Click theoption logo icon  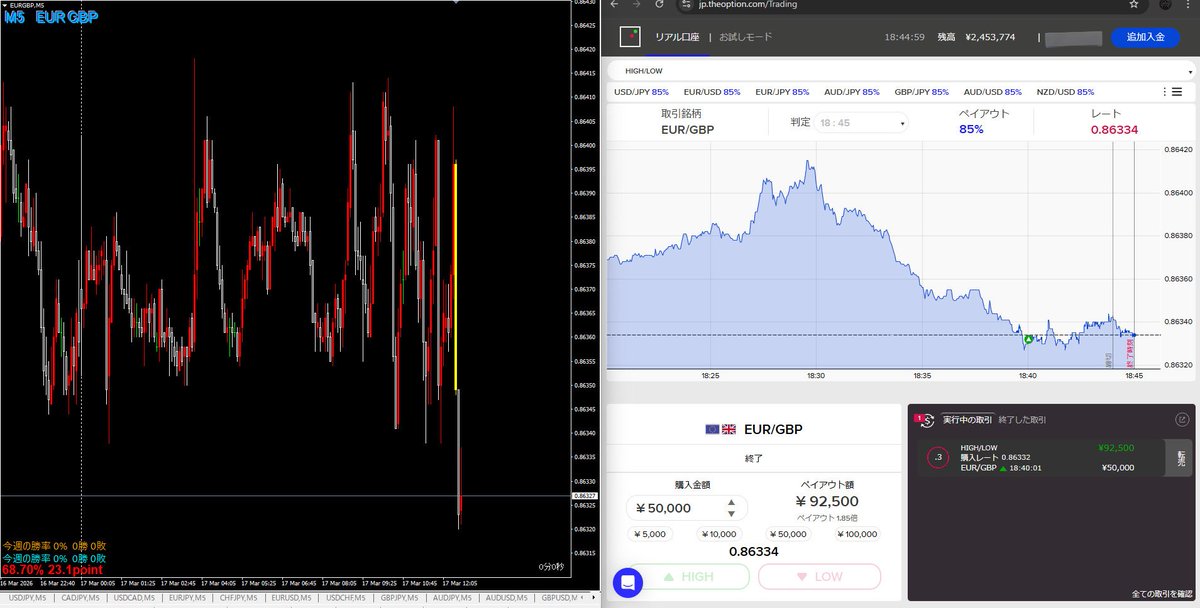coord(629,37)
